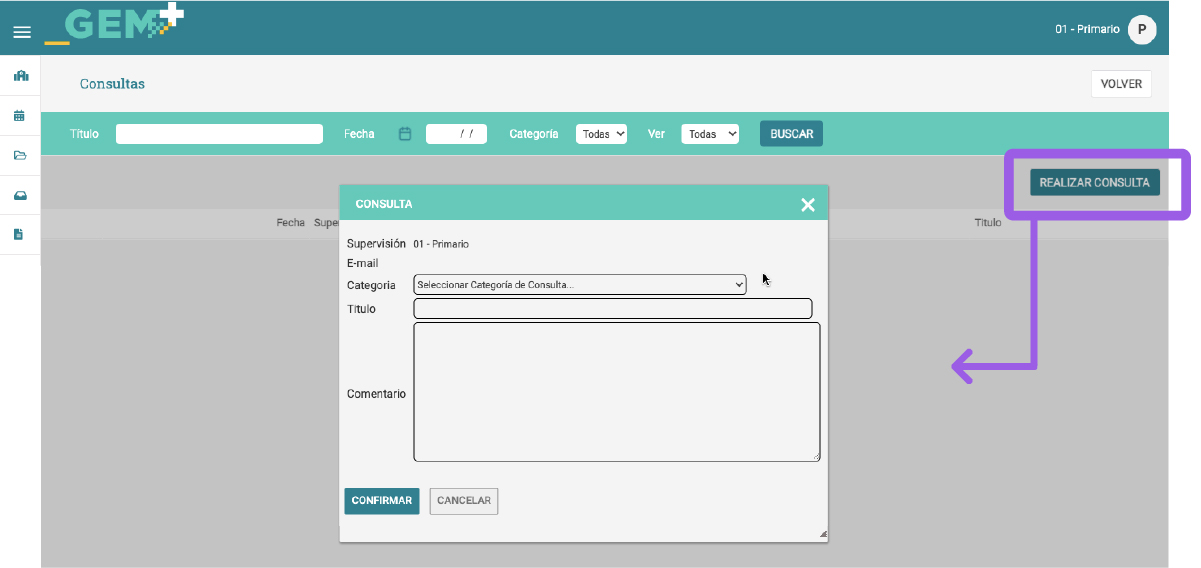
Task: Click the CANCELAR button
Action: click(464, 501)
